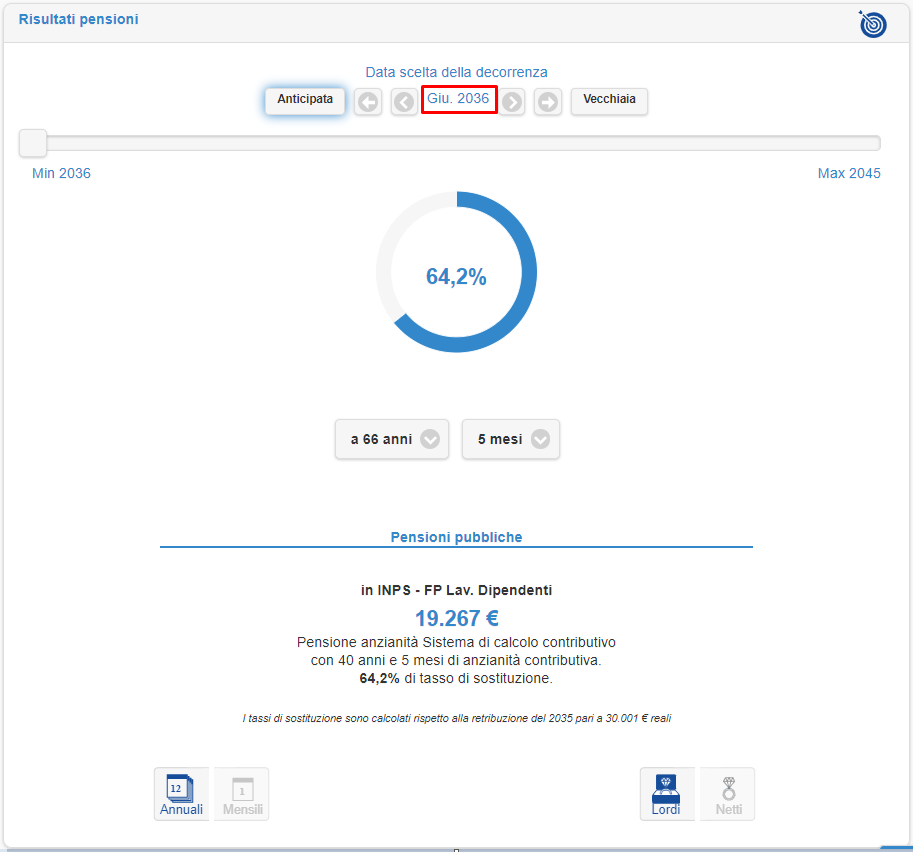This screenshot has height=852, width=913.
Task: Click the 19.267 € pension amount
Action: point(456,618)
